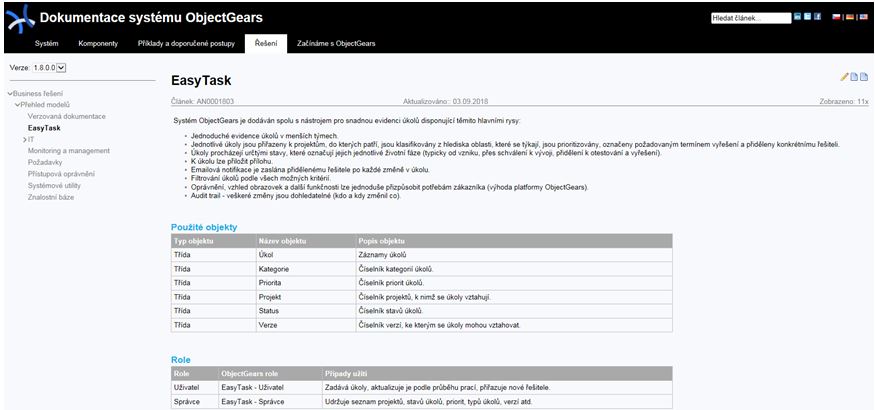Screen dimensions: 875x410
Task: Collapse the Přehled modelů tree node
Action: click(x=16, y=105)
